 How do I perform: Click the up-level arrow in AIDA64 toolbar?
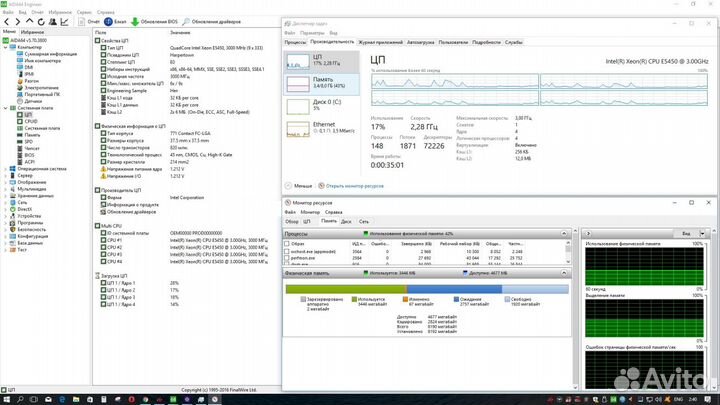click(x=29, y=22)
